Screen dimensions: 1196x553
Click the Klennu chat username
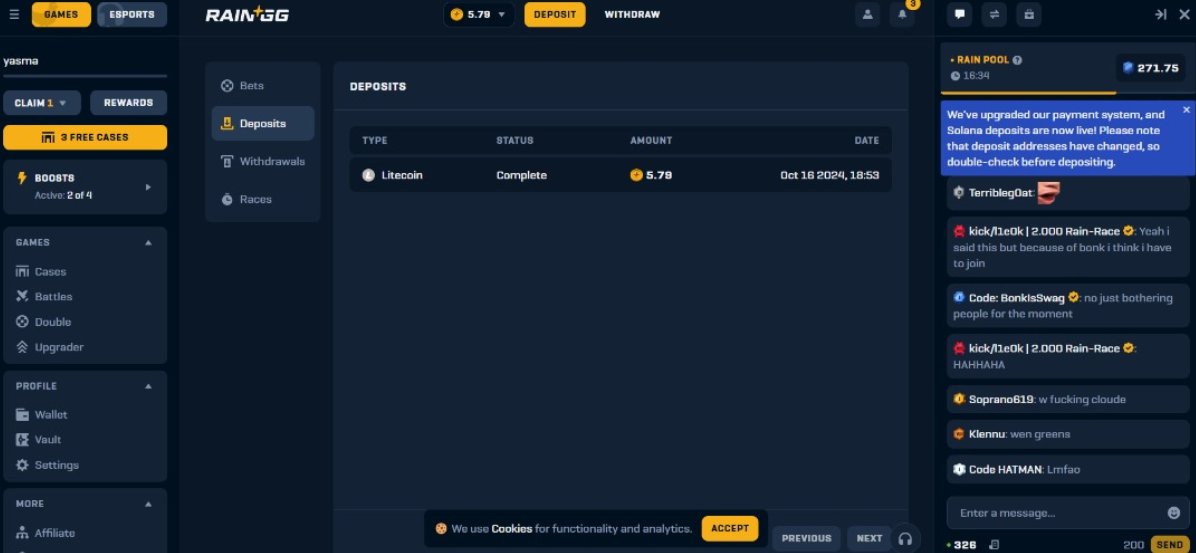(x=988, y=434)
